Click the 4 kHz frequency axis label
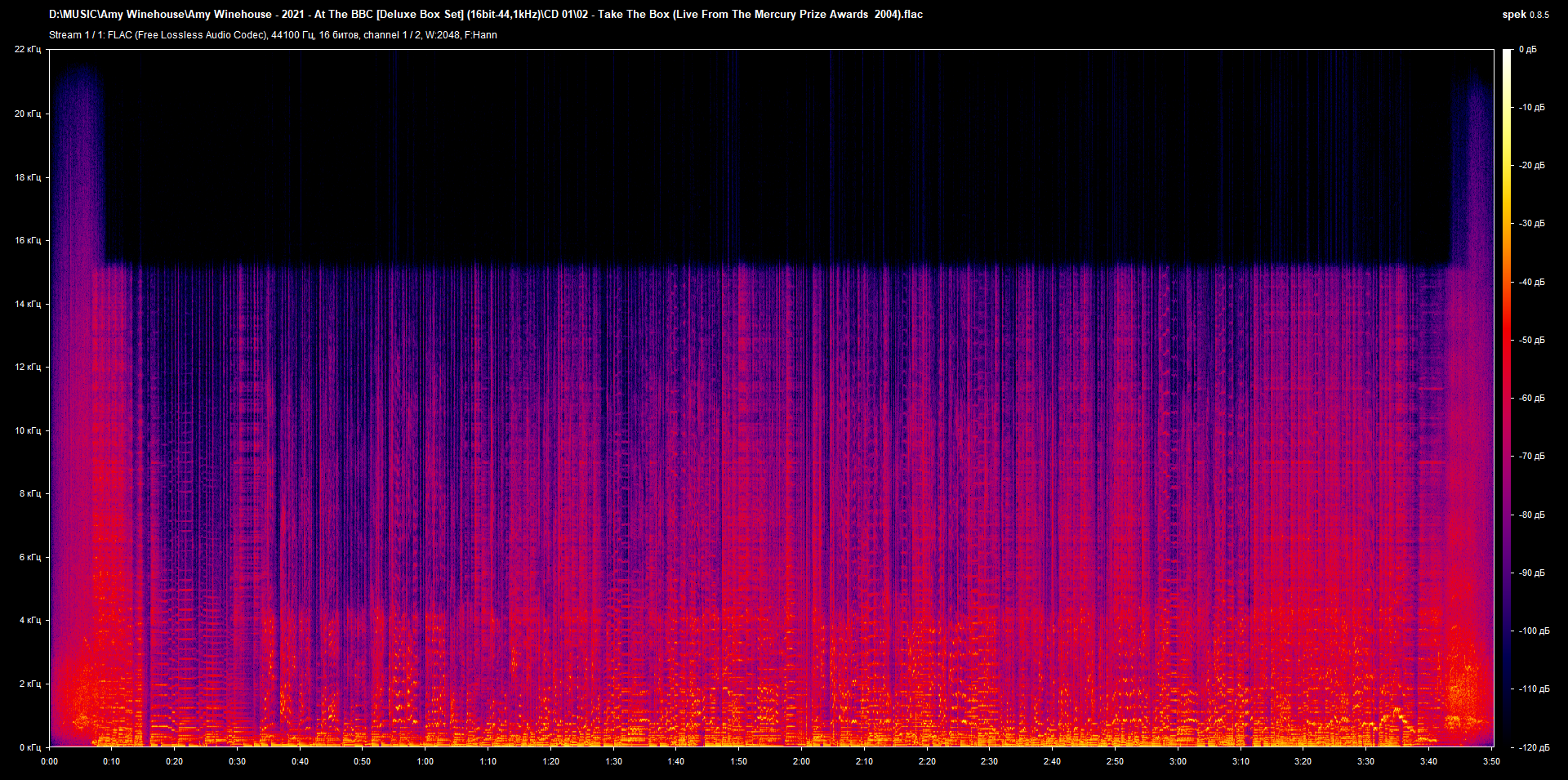Viewport: 1568px width, 780px height. (29, 621)
